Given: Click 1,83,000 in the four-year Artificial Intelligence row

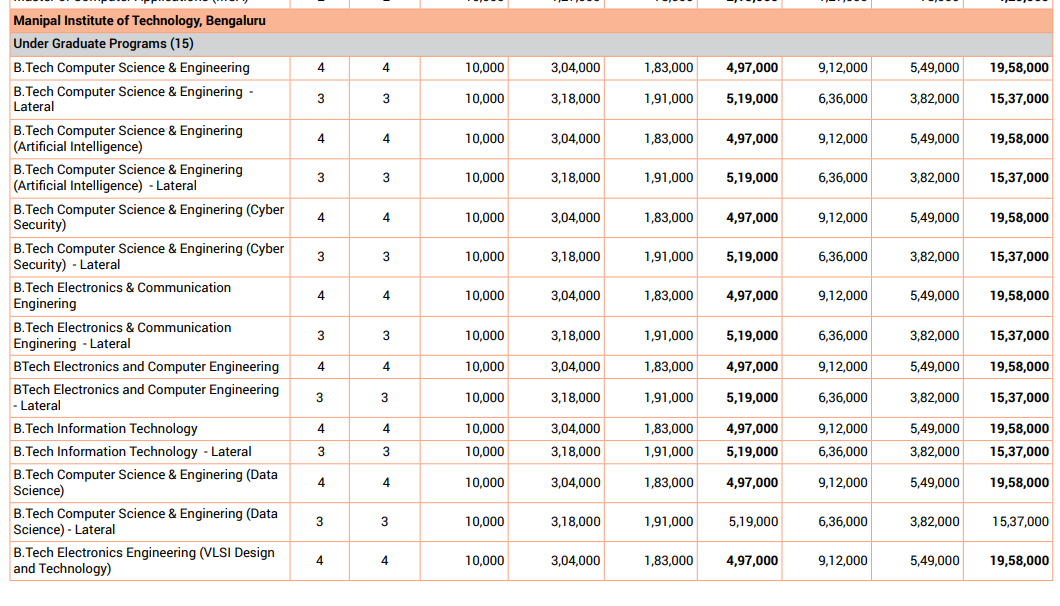Looking at the screenshot, I should (668, 139).
